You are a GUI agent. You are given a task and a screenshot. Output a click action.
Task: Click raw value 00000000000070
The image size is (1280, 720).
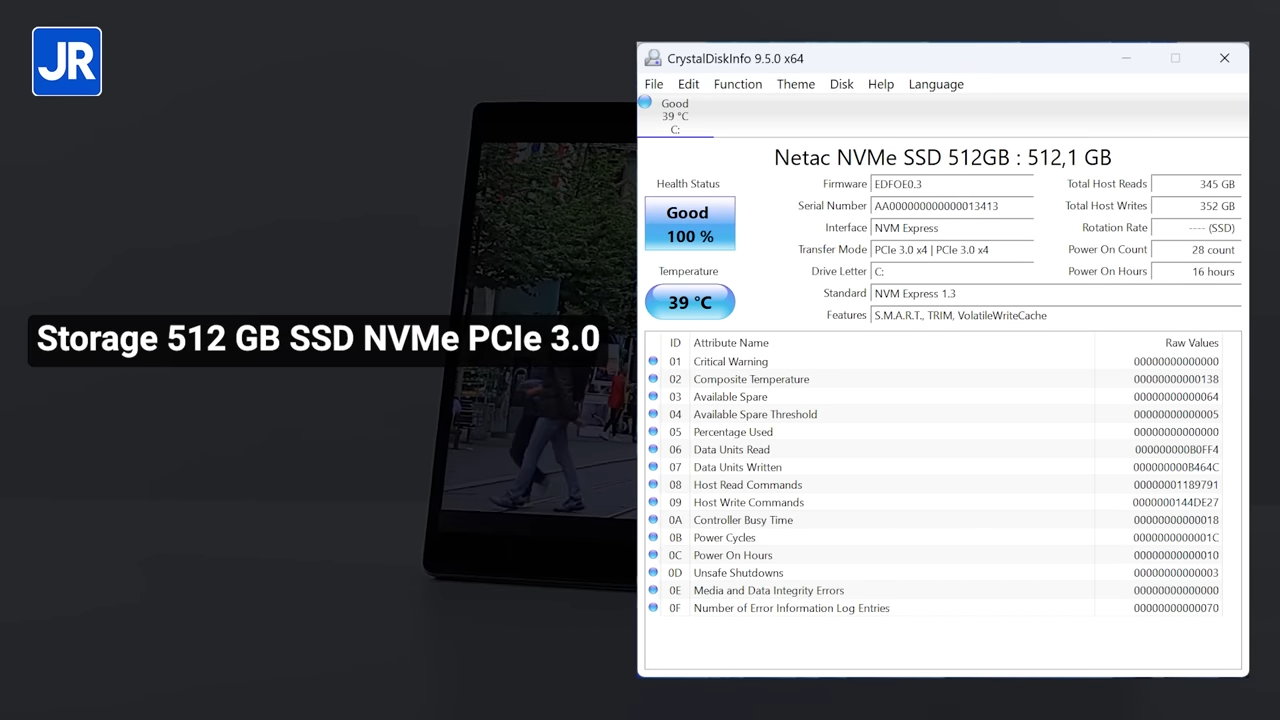(1176, 608)
